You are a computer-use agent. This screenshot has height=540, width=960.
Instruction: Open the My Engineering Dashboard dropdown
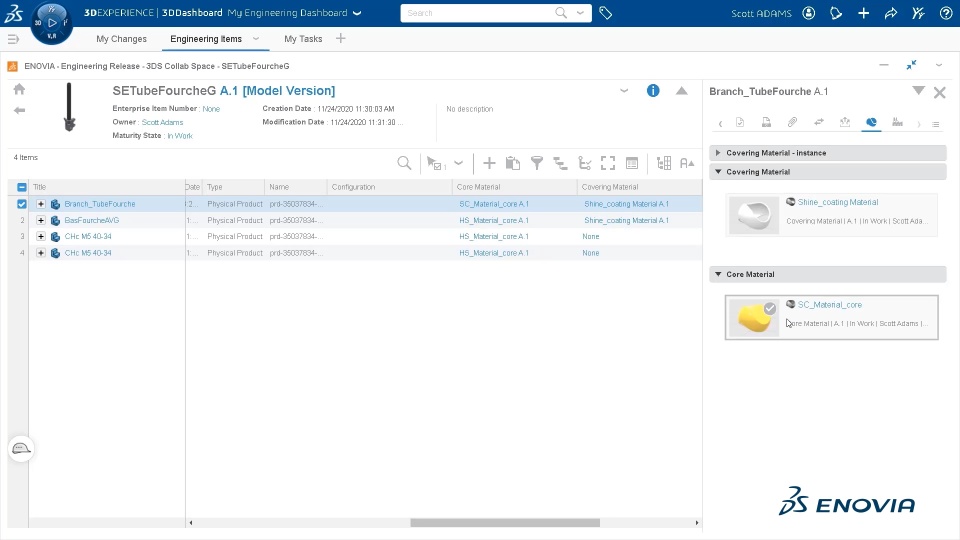pyautogui.click(x=358, y=13)
